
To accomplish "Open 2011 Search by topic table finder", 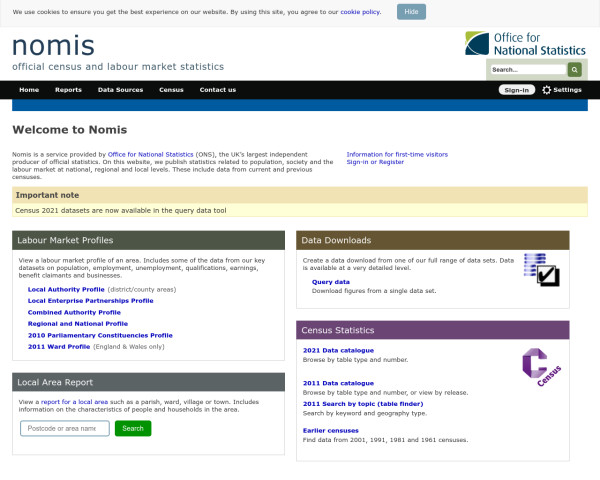I will [363, 404].
